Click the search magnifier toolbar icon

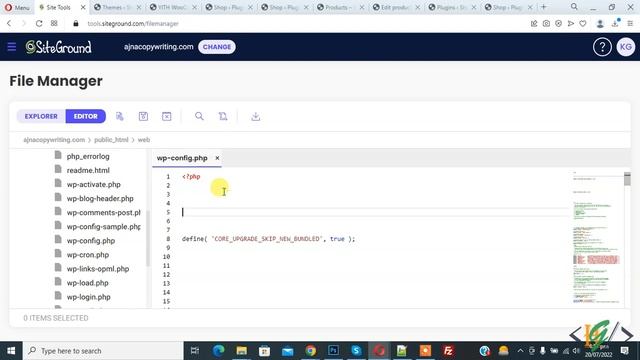click(199, 116)
